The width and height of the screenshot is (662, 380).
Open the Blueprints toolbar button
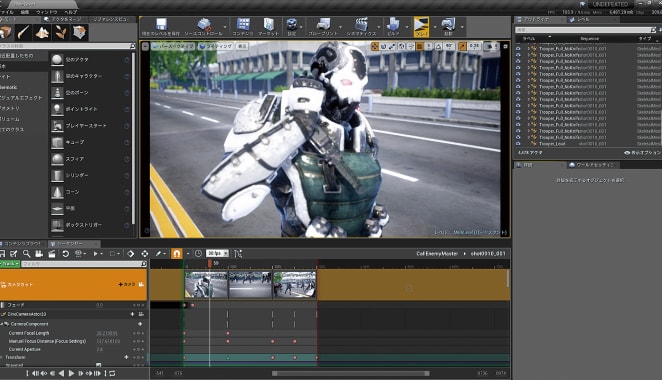[x=323, y=26]
